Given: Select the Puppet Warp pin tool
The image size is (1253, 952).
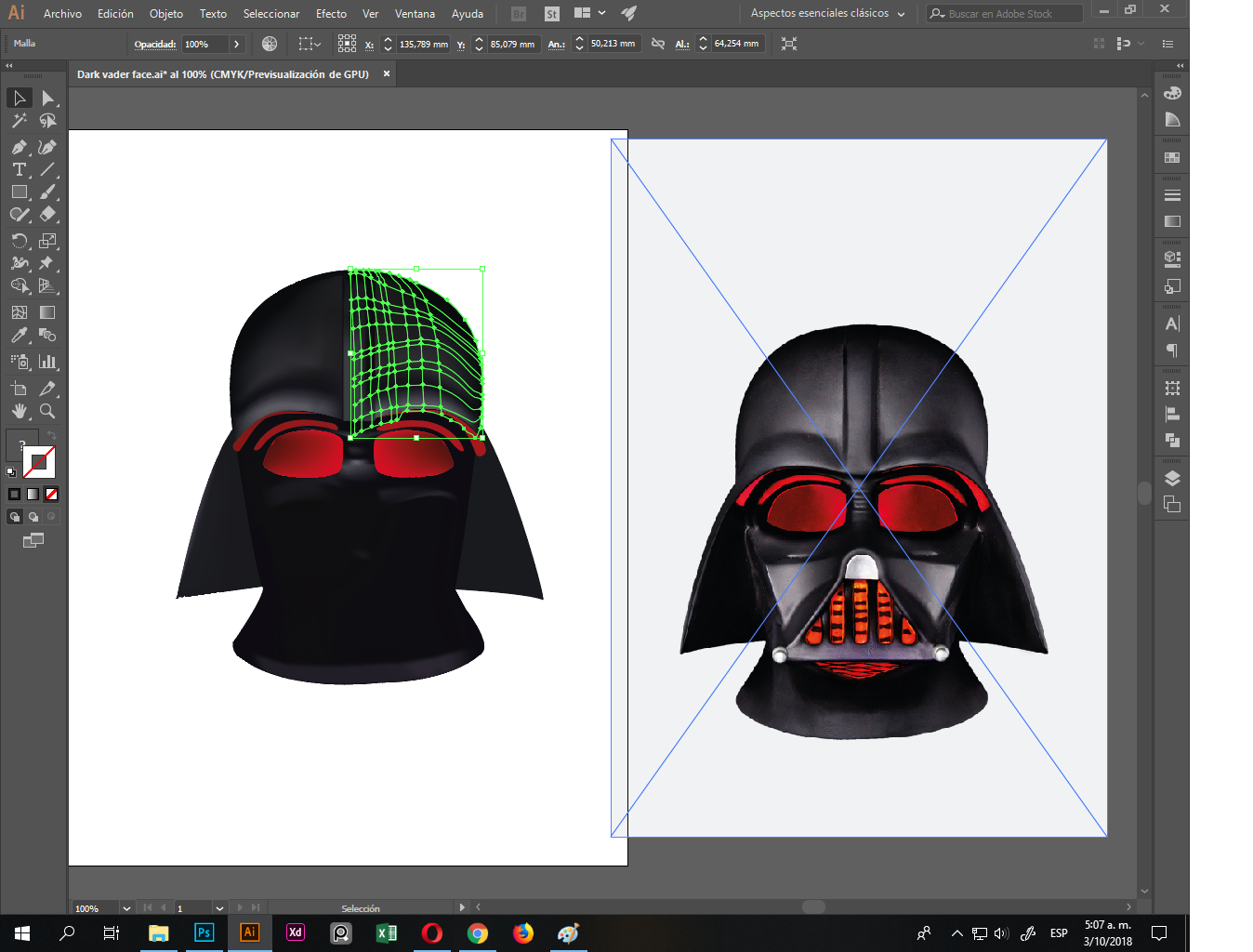Looking at the screenshot, I should click(x=47, y=263).
